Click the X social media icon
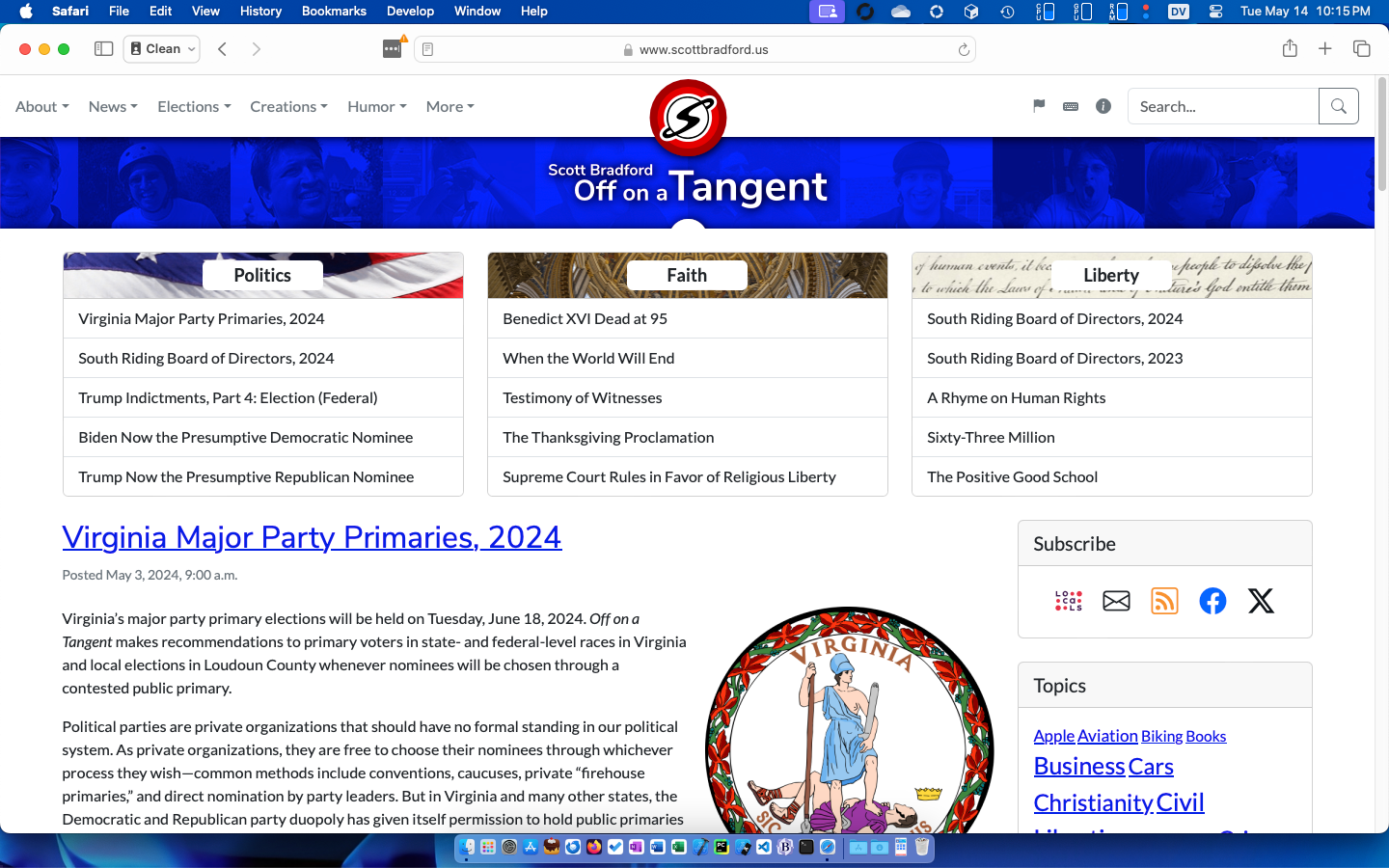 click(1261, 601)
